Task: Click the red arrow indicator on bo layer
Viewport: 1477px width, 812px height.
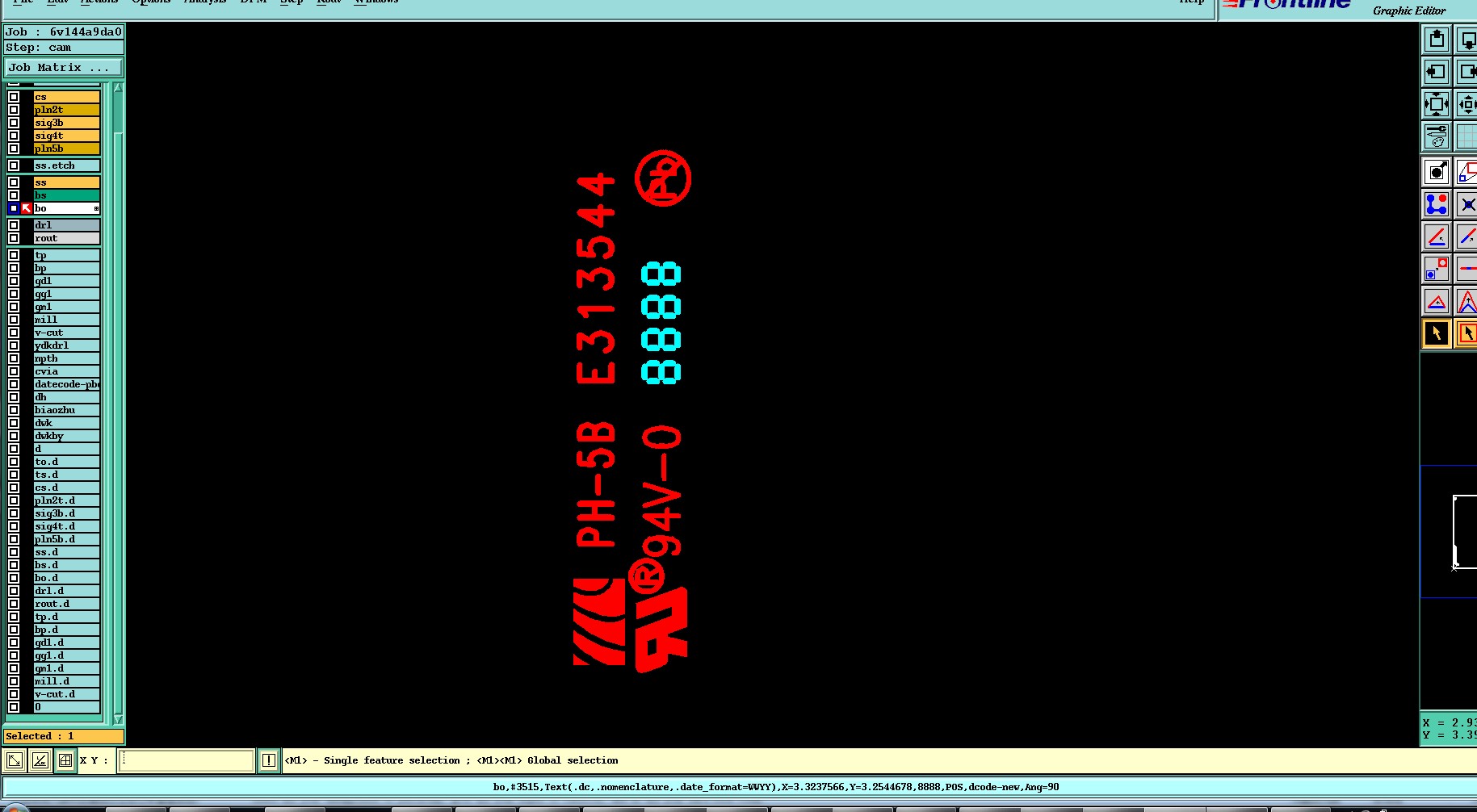Action: [27, 208]
